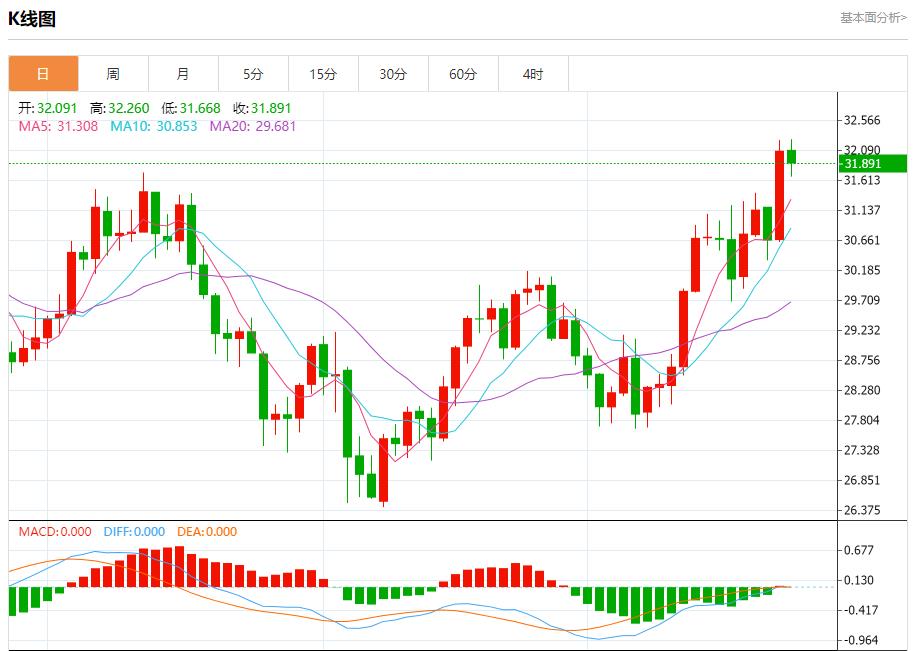The width and height of the screenshot is (915, 651).
Task: Click the orange DEA value label
Action: [x=207, y=532]
